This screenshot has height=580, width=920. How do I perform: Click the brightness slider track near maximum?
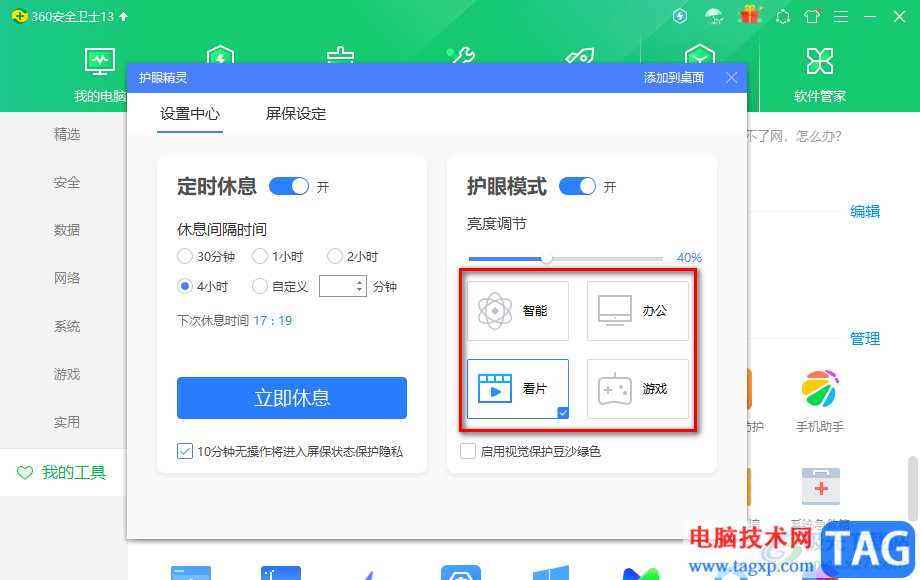[x=656, y=259]
